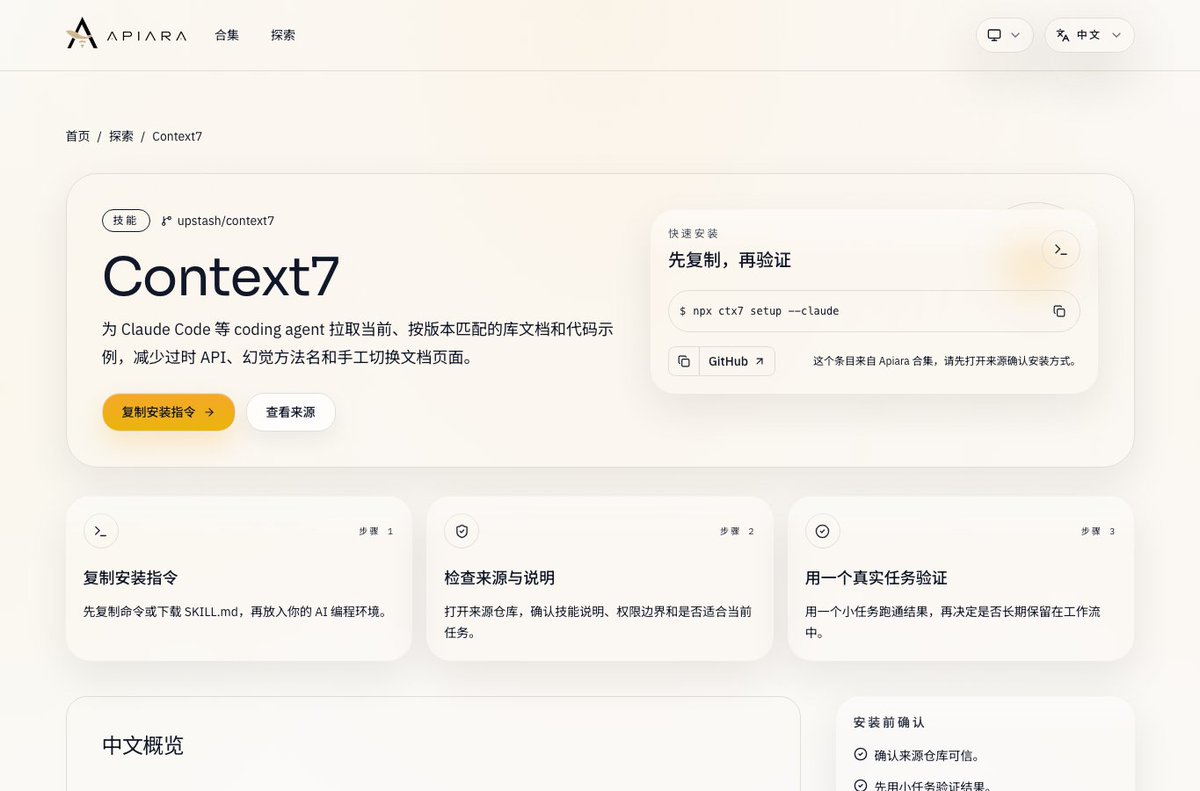Click the 查看来源 button
Screen dimensions: 1200x791
[x=290, y=412]
